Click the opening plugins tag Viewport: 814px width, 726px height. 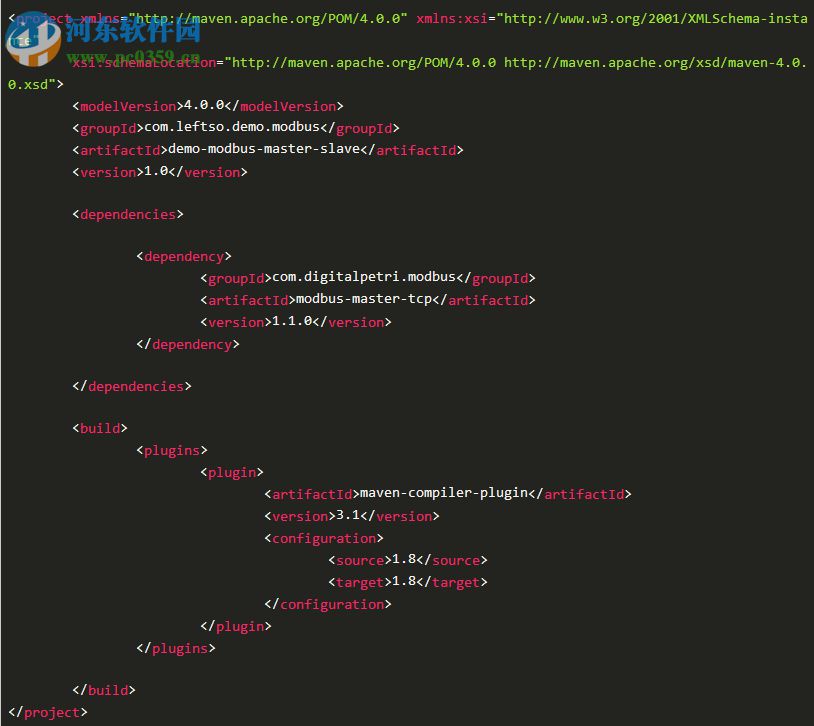click(x=172, y=450)
